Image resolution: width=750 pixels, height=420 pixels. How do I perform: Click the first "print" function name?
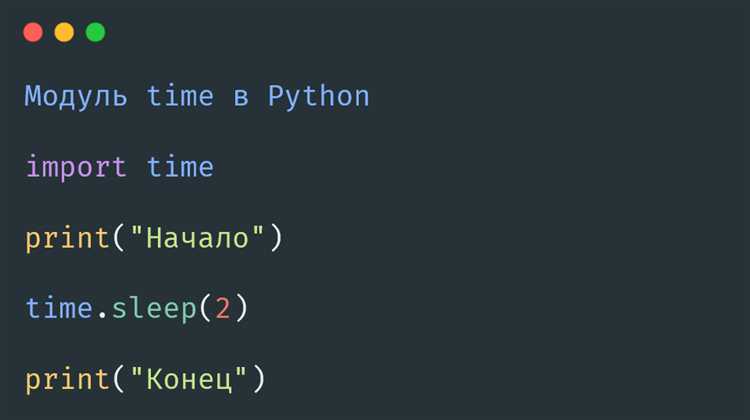coord(67,238)
